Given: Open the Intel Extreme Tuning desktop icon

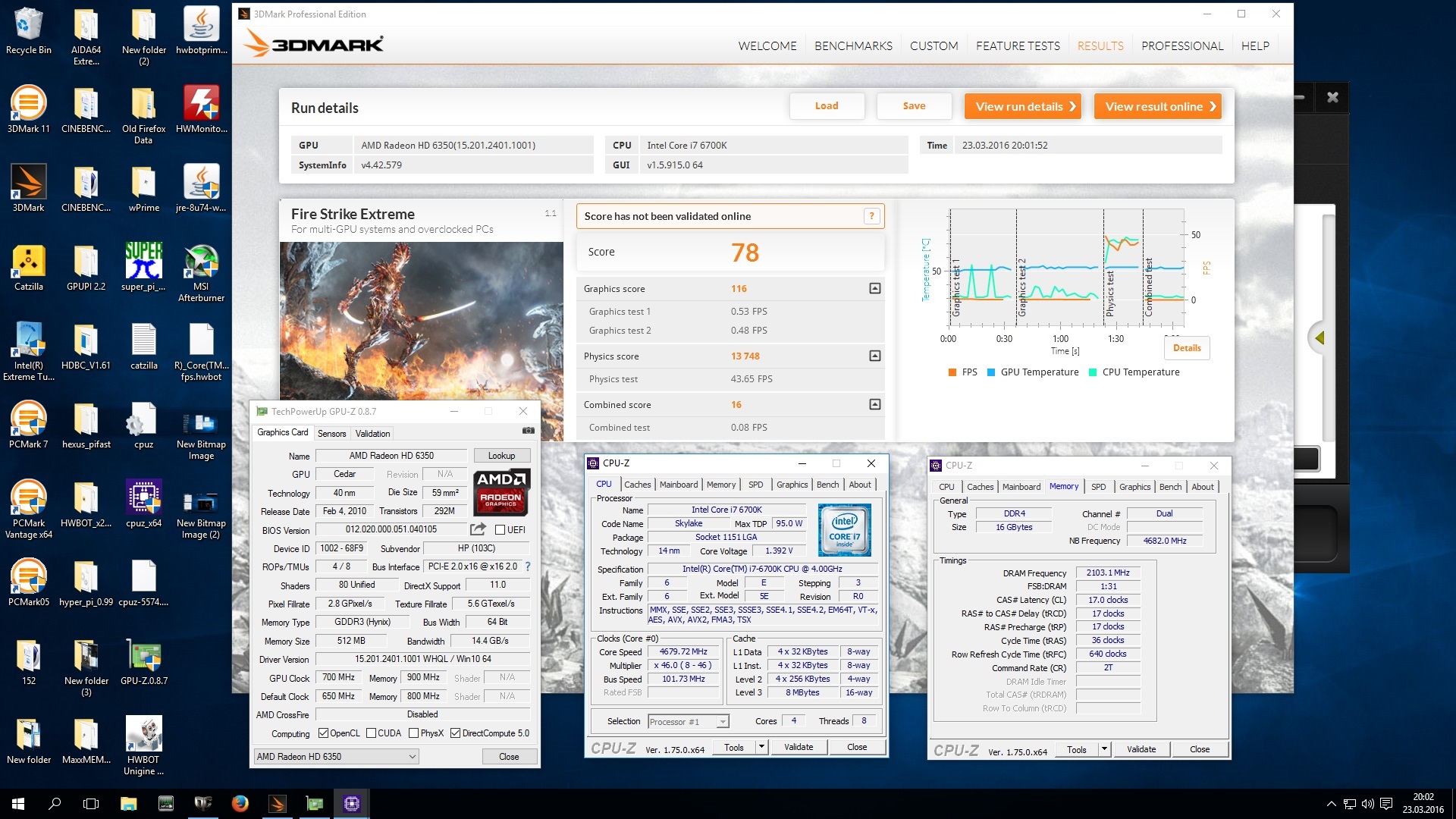Looking at the screenshot, I should click(28, 352).
